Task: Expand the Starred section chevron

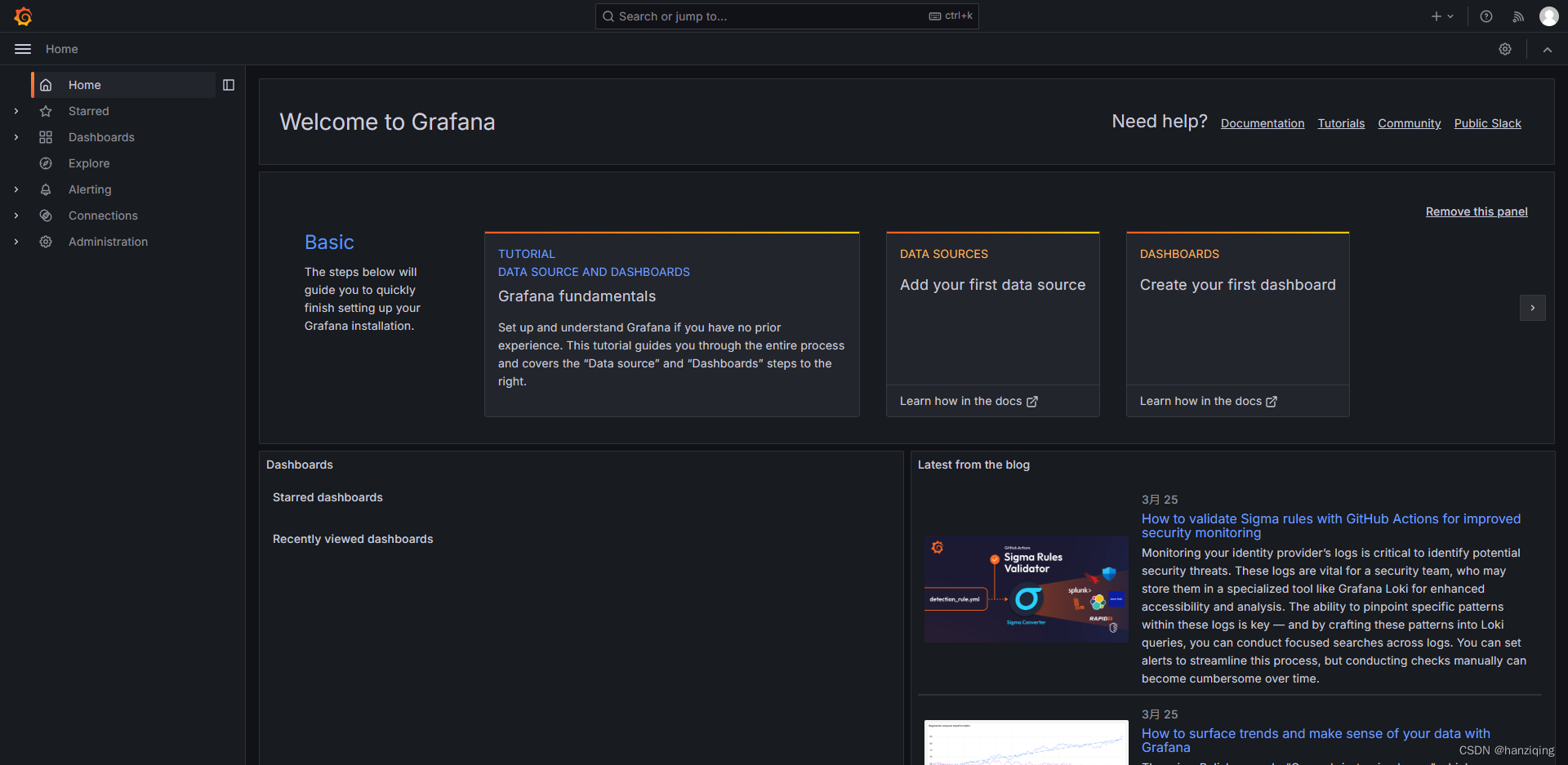Action: [16, 111]
